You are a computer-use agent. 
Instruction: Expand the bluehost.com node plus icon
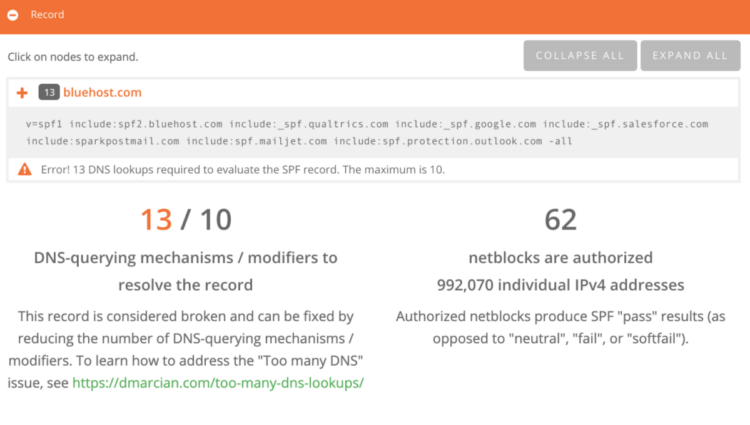22,93
